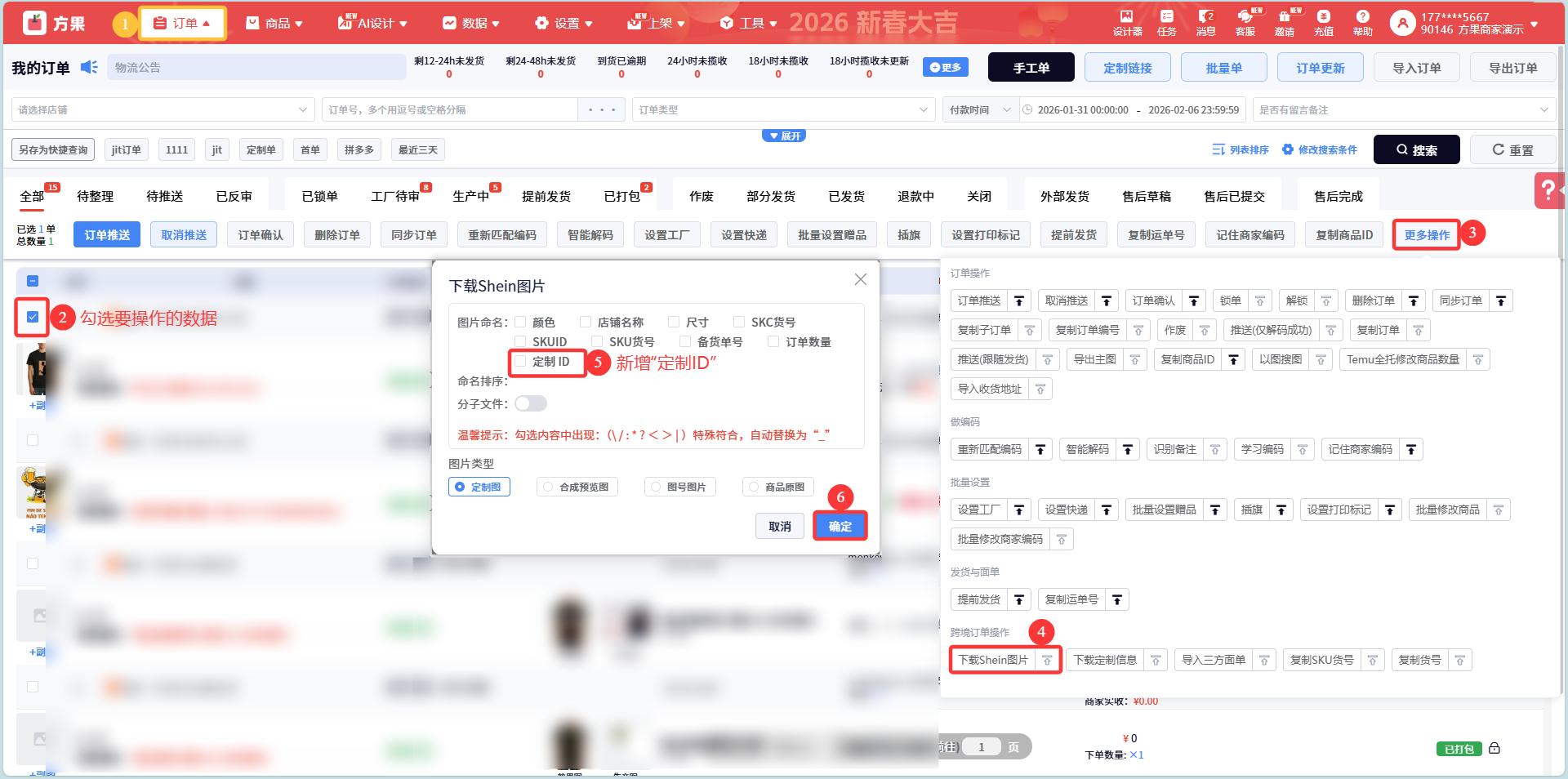Screen dimensions: 1568x779
Task: Toggle the pin icon next to 锁单
Action: coord(1260,301)
